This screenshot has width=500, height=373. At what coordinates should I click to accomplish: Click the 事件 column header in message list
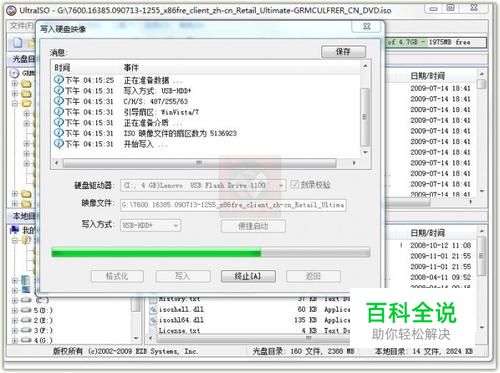click(x=131, y=68)
